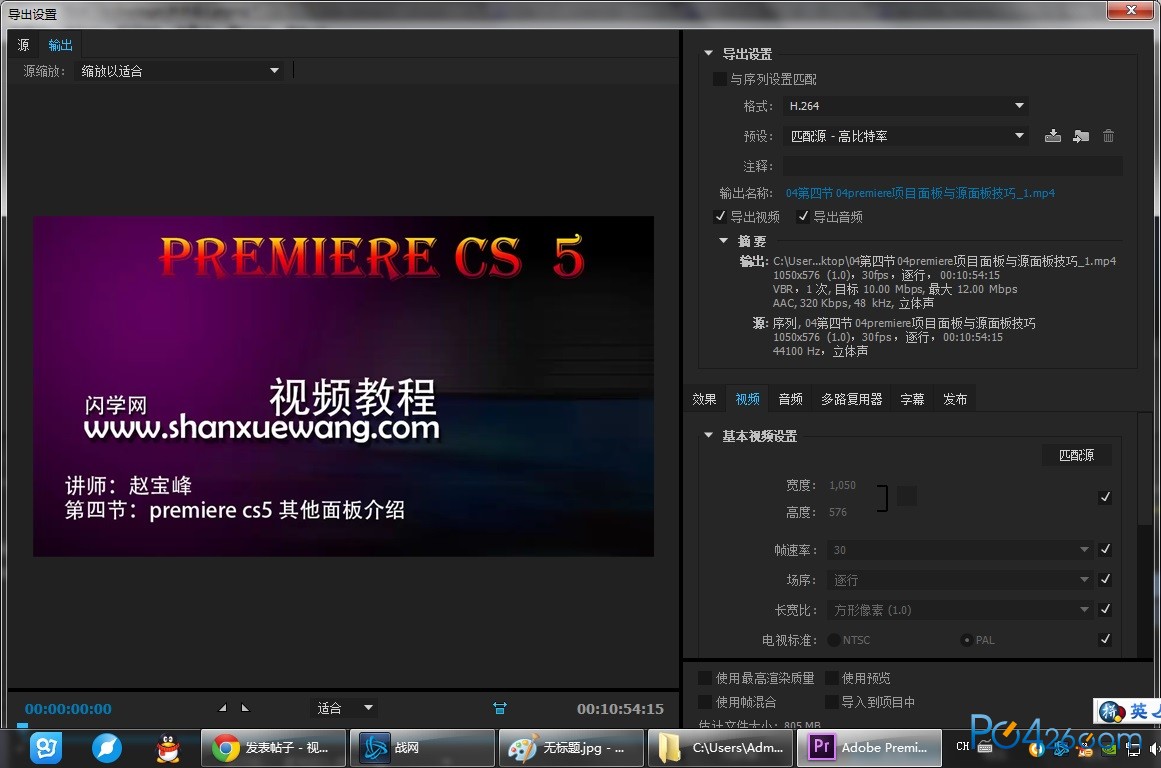The width and height of the screenshot is (1161, 768).
Task: Switch to Chrome 发表帖子 taskbar window
Action: click(x=273, y=747)
